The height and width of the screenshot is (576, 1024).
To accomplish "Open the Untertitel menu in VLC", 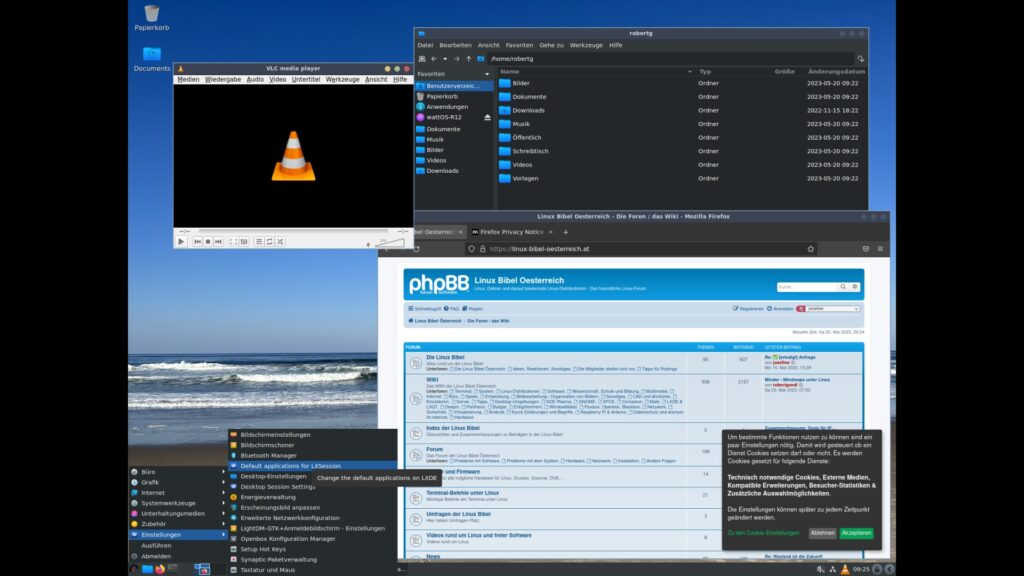I will (306, 79).
